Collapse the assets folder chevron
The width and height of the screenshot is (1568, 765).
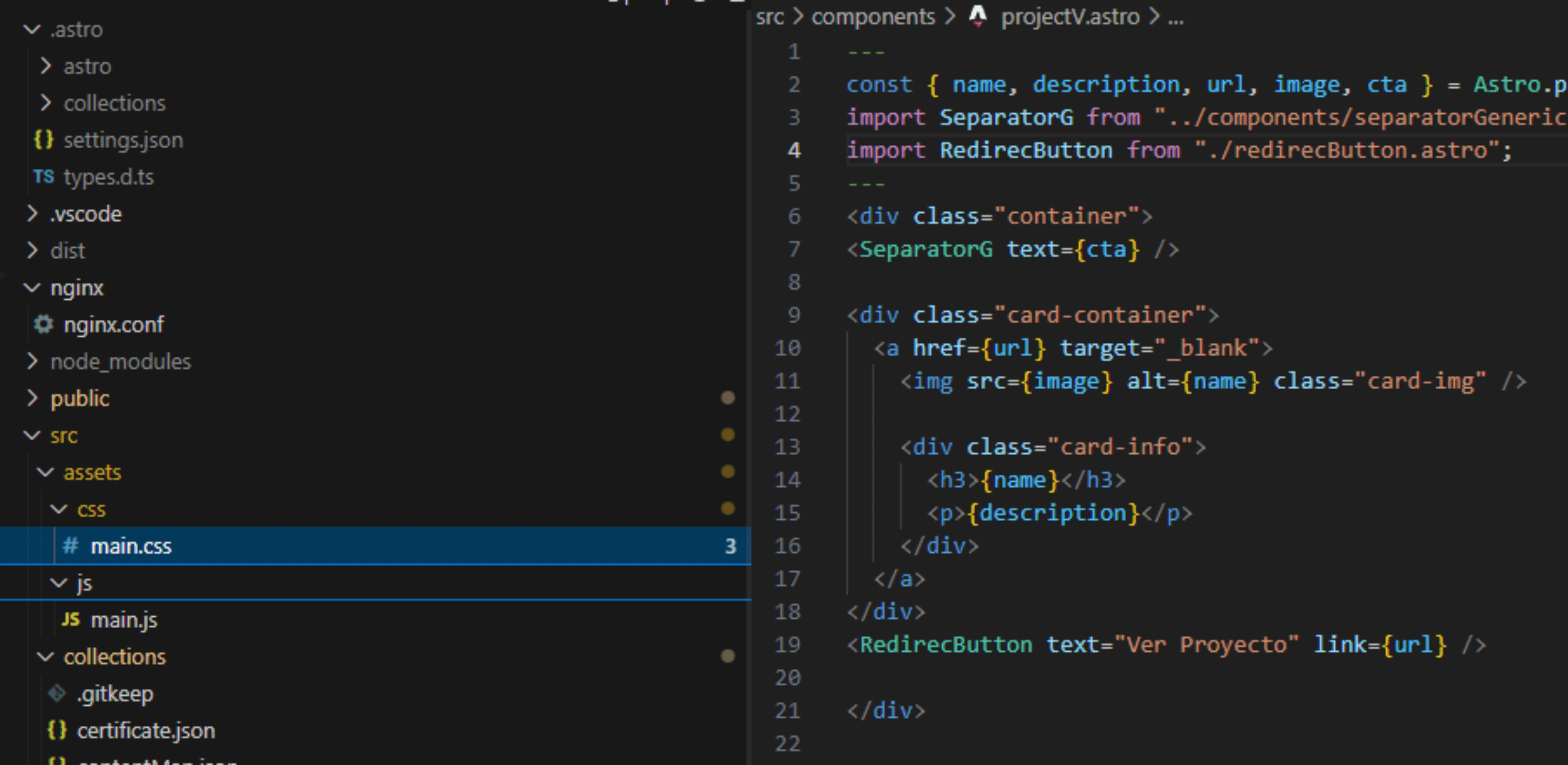tap(45, 472)
